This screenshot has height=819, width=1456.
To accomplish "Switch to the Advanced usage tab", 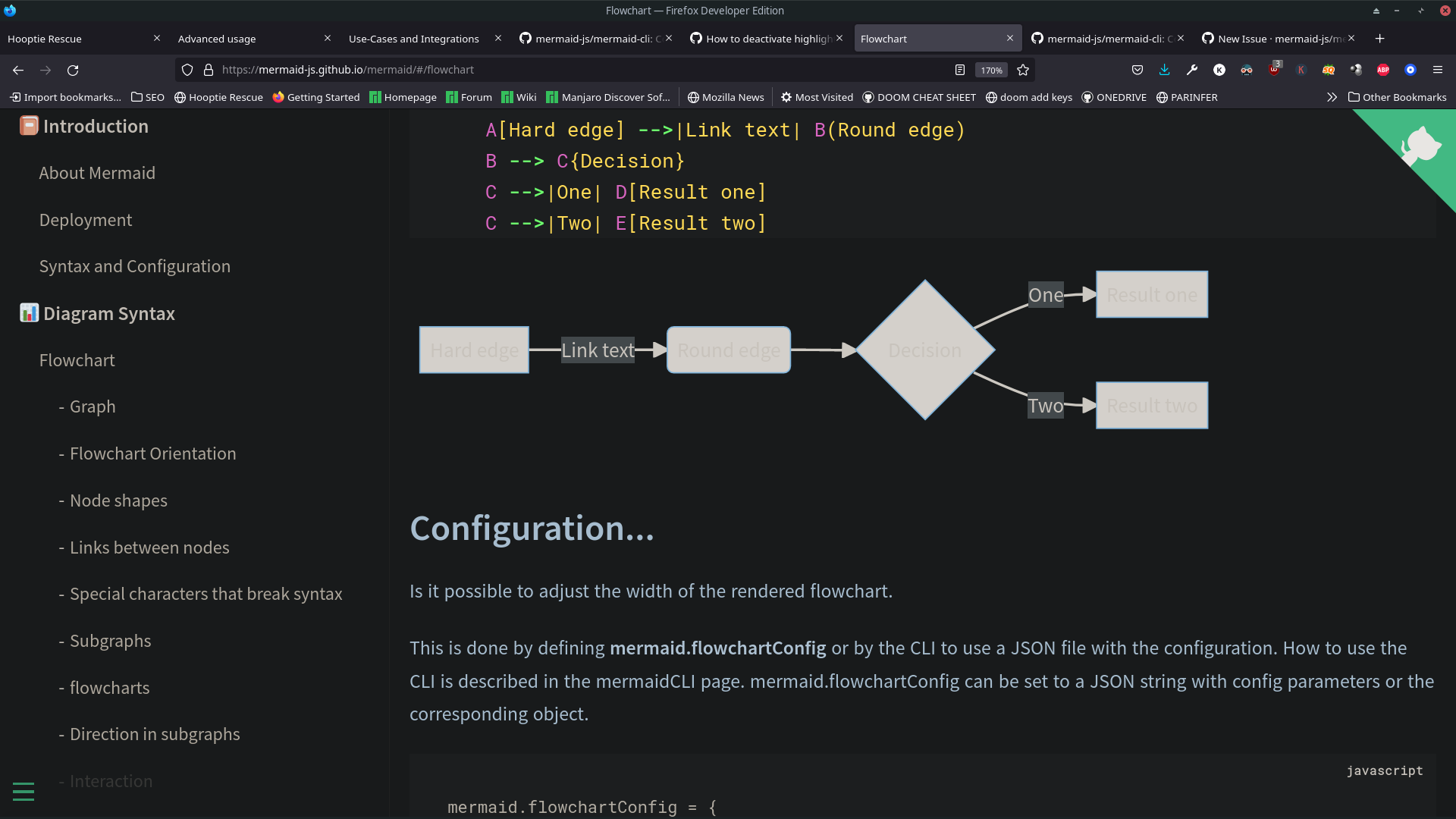I will pos(217,38).
